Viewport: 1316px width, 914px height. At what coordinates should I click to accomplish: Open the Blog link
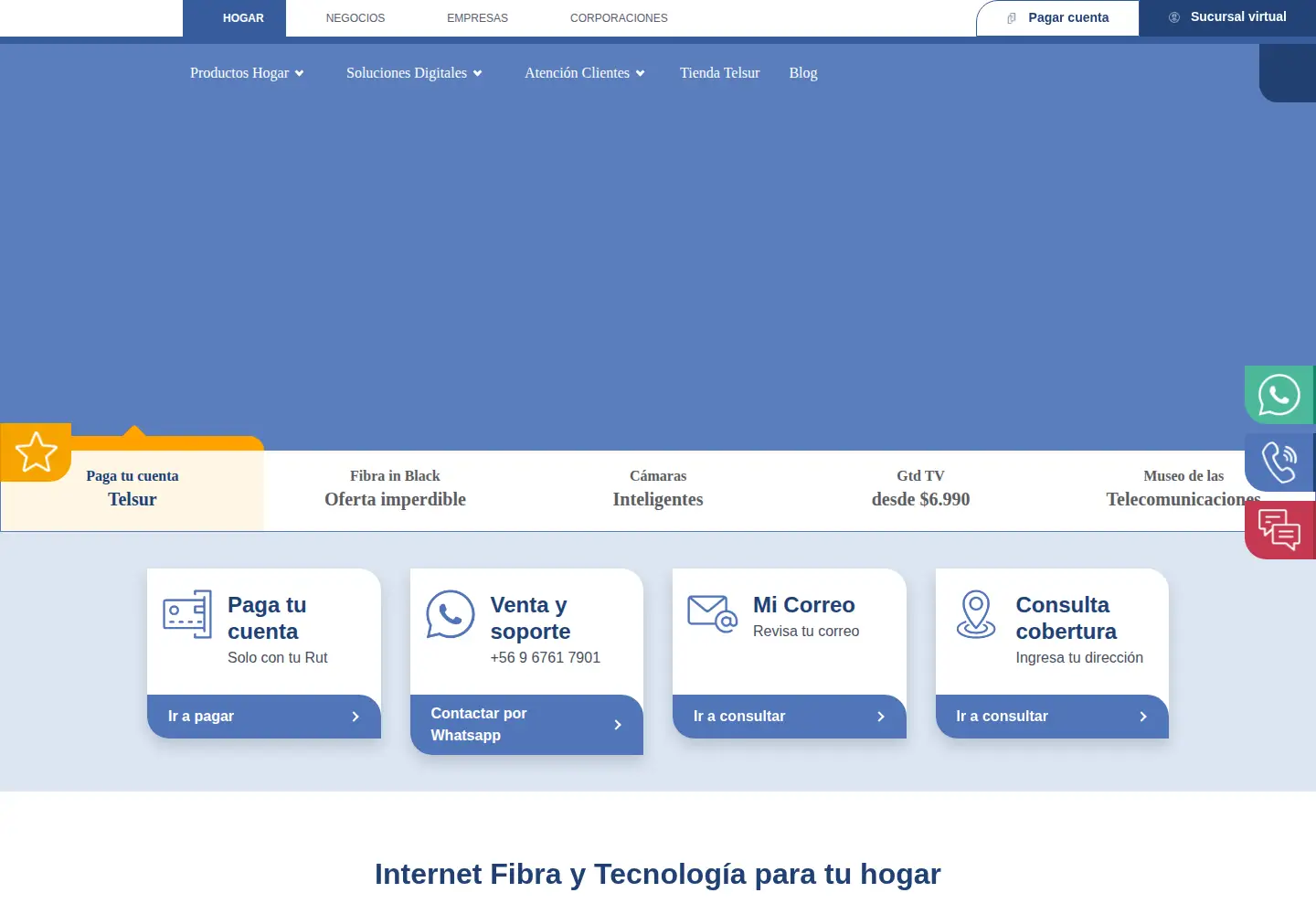(803, 73)
